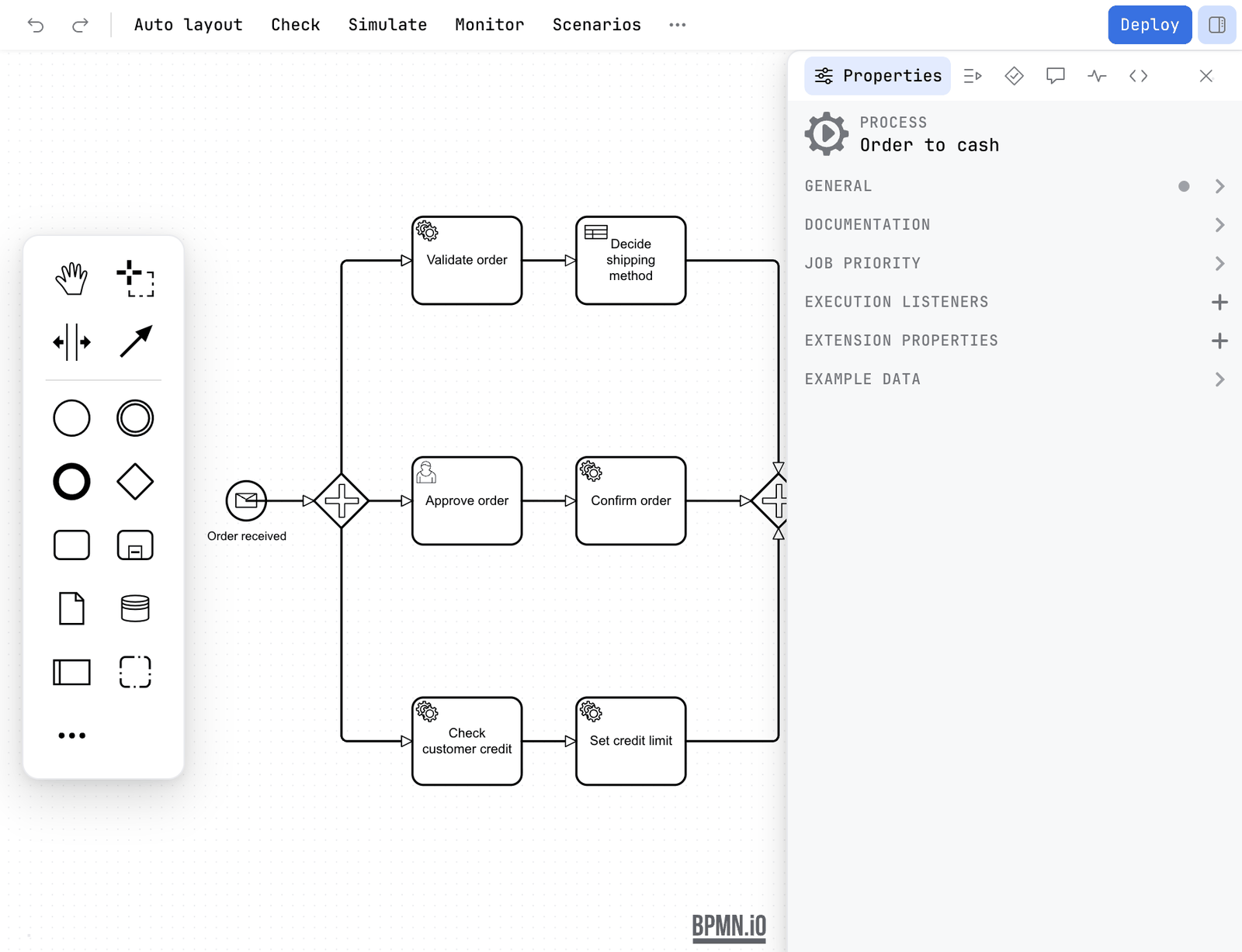Expand the Job Priority section
This screenshot has height=952, width=1242.
click(1015, 264)
